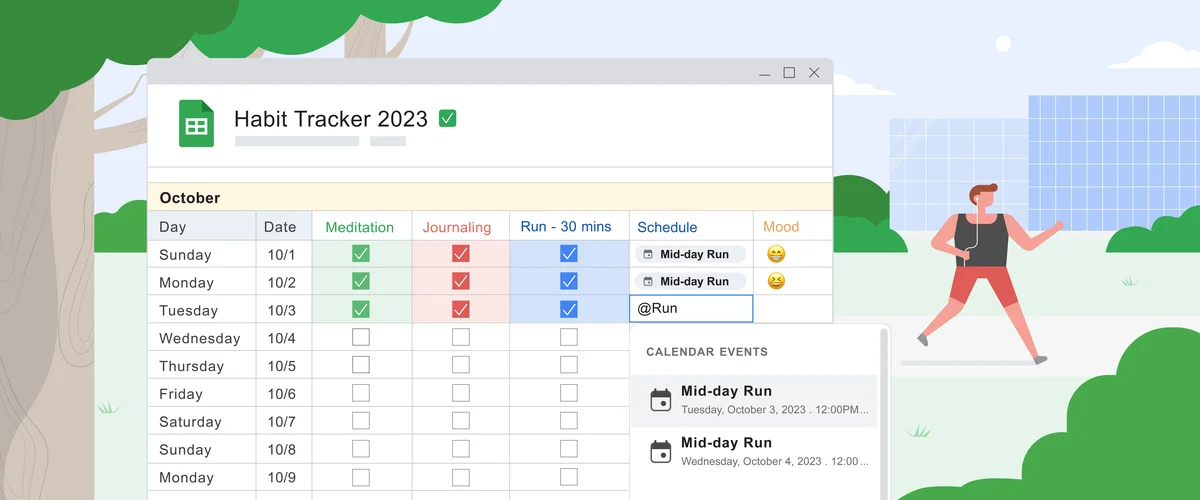The width and height of the screenshot is (1200, 500).
Task: Select the Wednesday day cell
Action: 202,338
